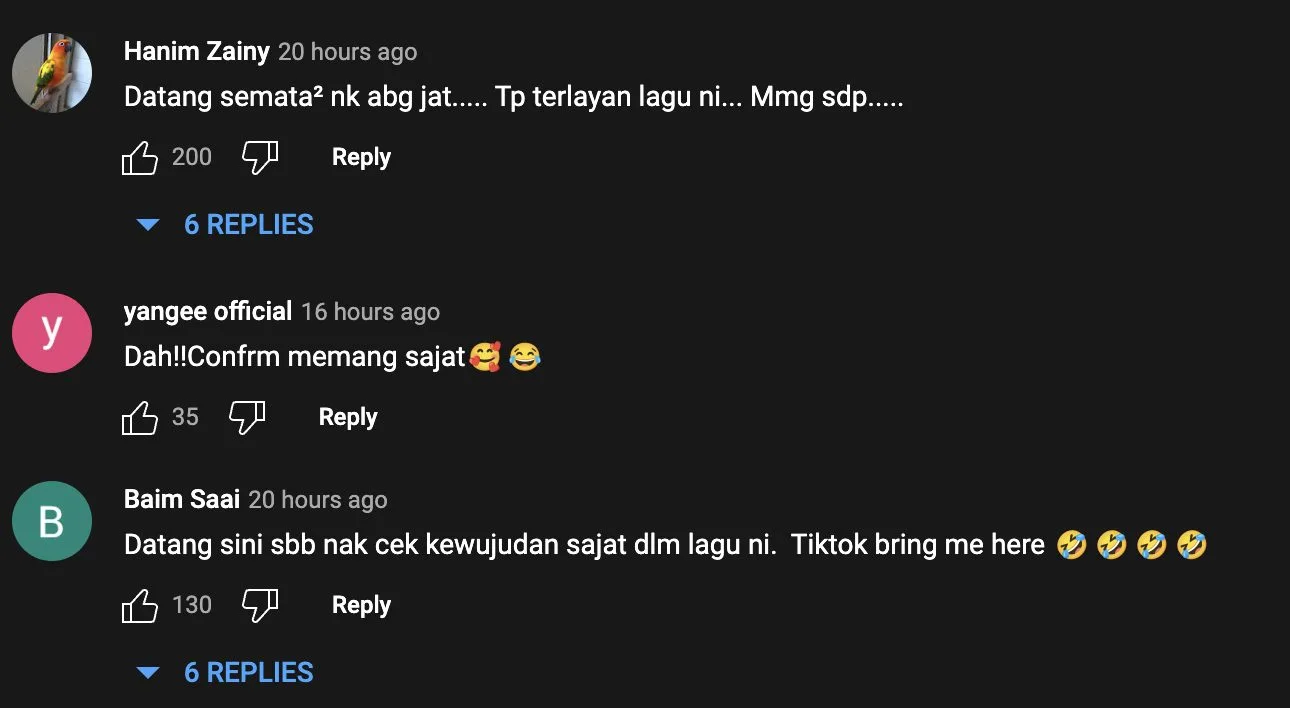Dislike Hanim Zainy's comment
The image size is (1290, 708).
point(260,158)
